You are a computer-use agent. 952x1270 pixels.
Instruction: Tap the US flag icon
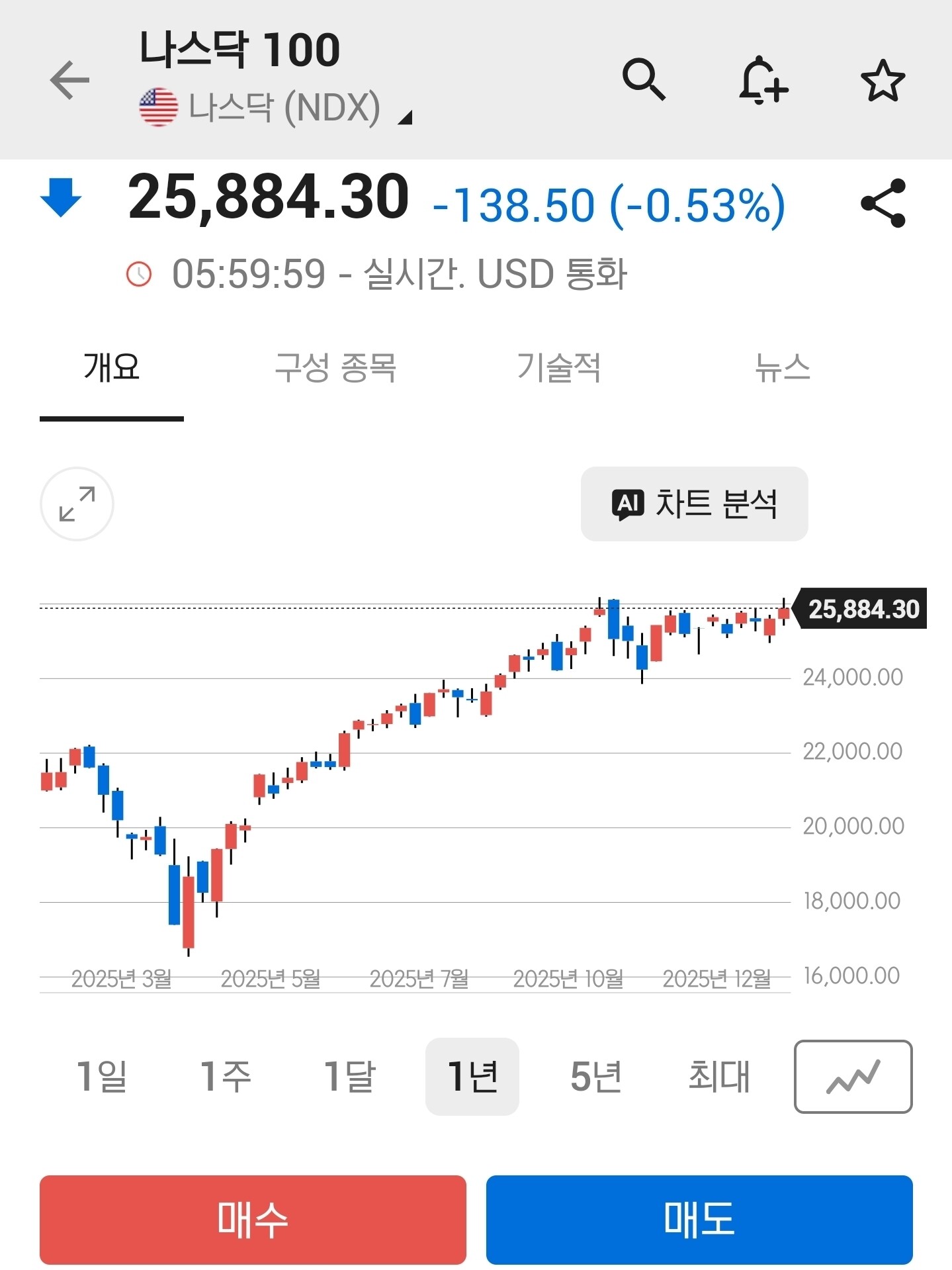[159, 107]
